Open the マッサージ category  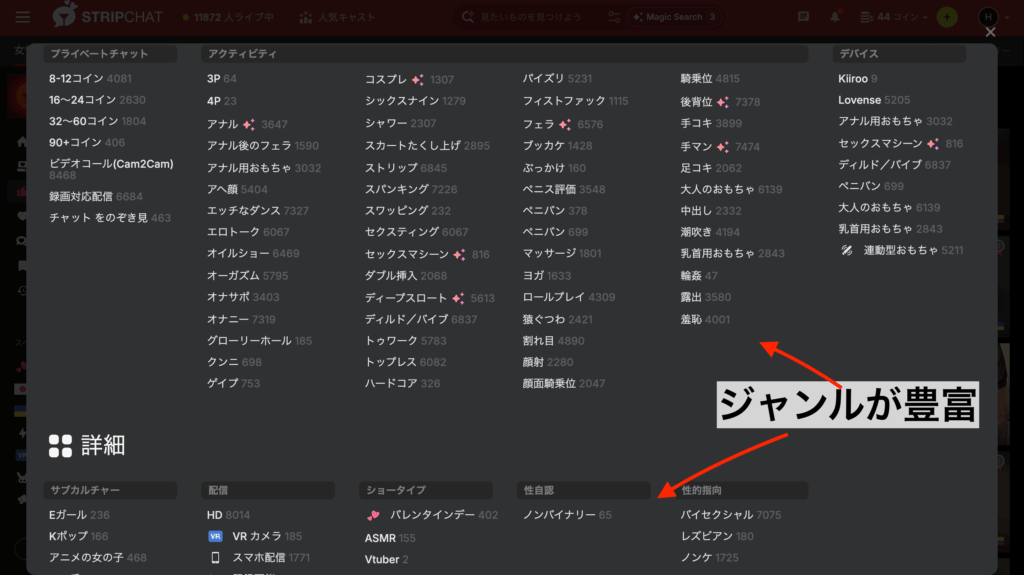pyautogui.click(x=562, y=254)
